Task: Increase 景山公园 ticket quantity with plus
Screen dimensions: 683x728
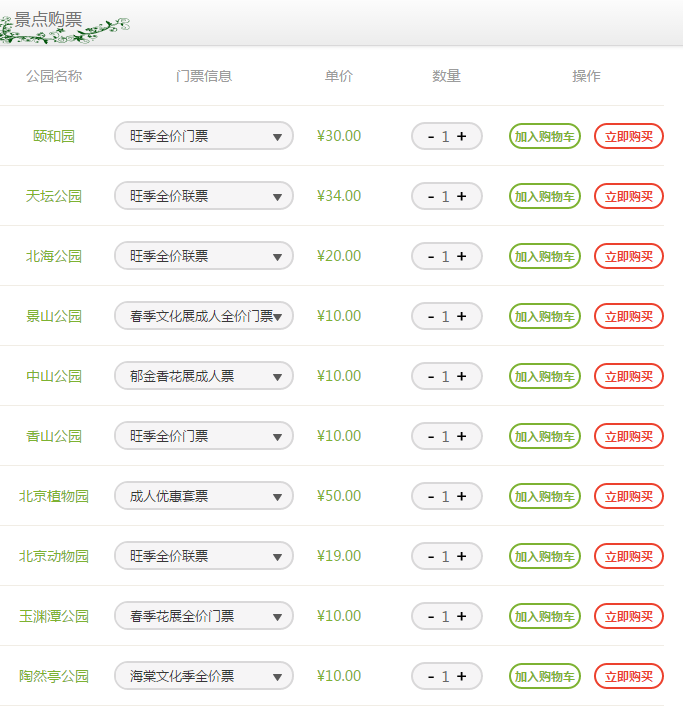Action: tap(462, 317)
